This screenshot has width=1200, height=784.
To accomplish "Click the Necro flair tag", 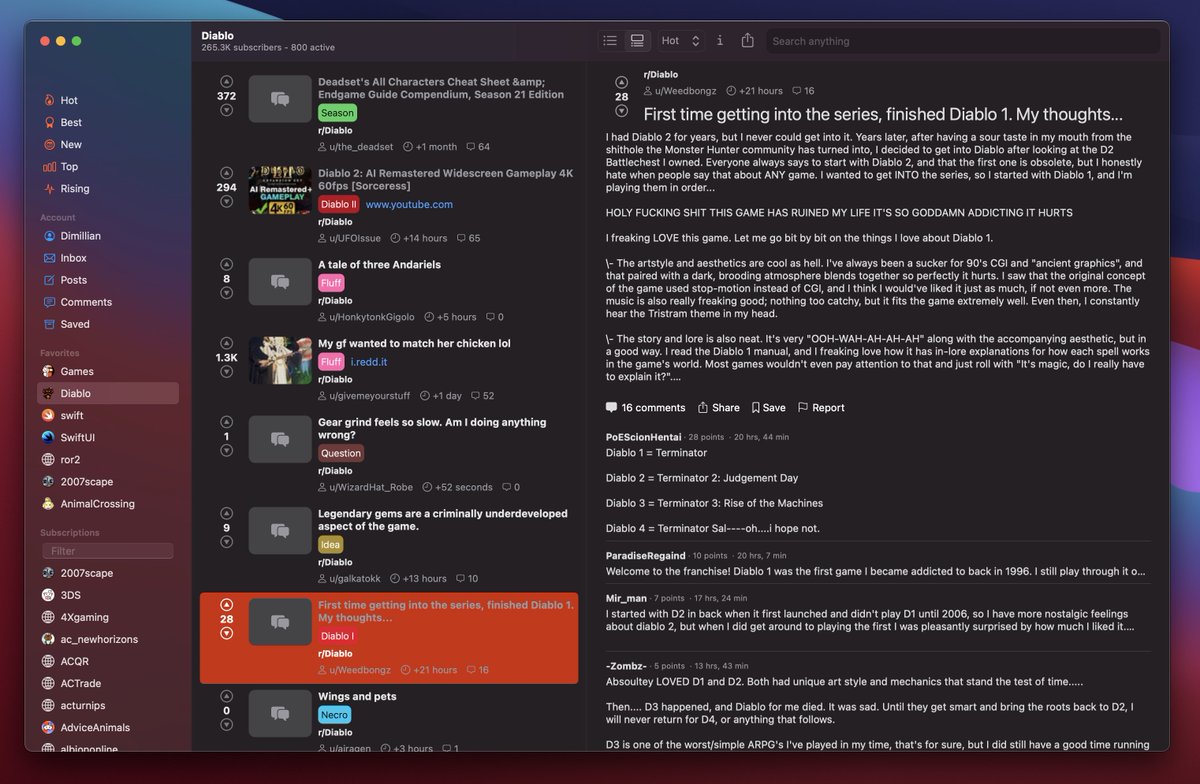I will pos(334,715).
